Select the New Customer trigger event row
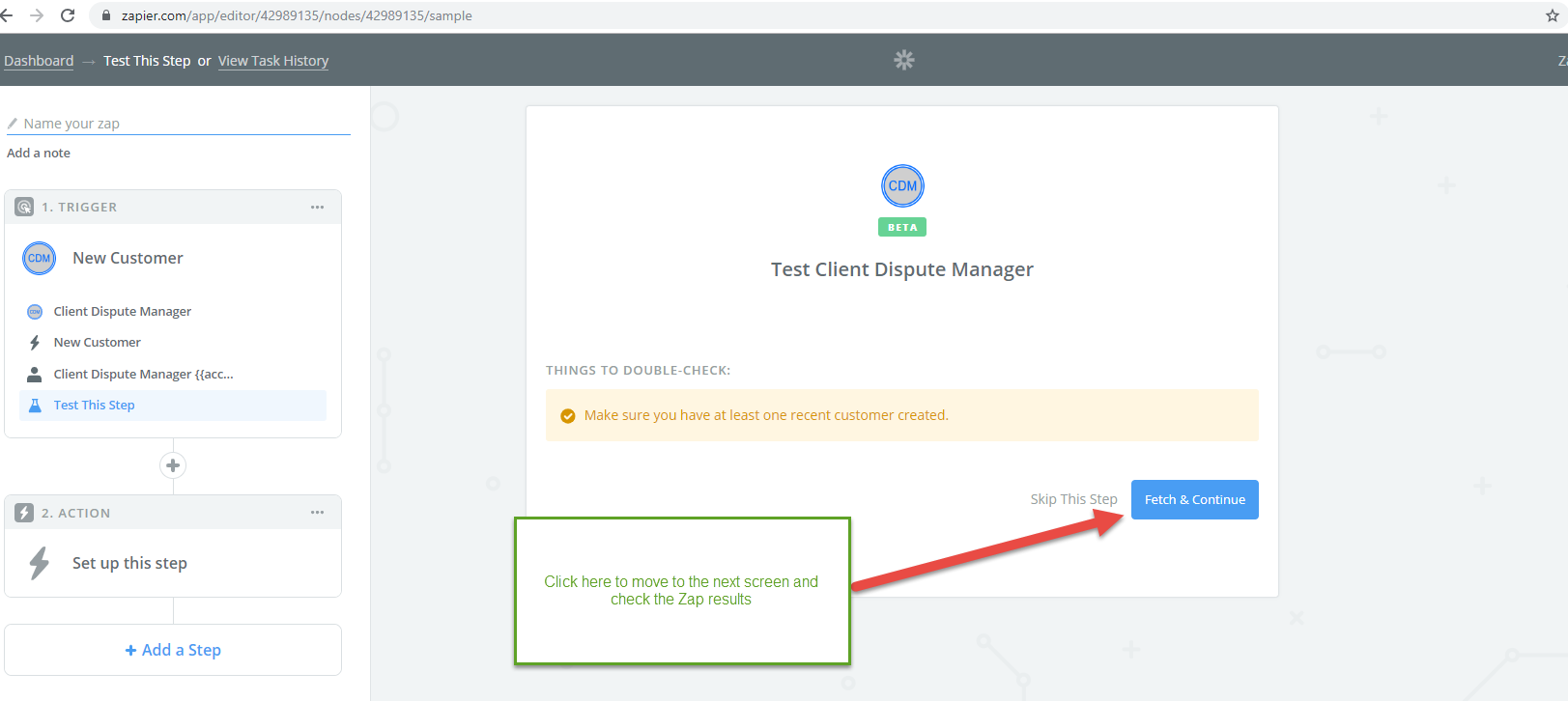 173,343
